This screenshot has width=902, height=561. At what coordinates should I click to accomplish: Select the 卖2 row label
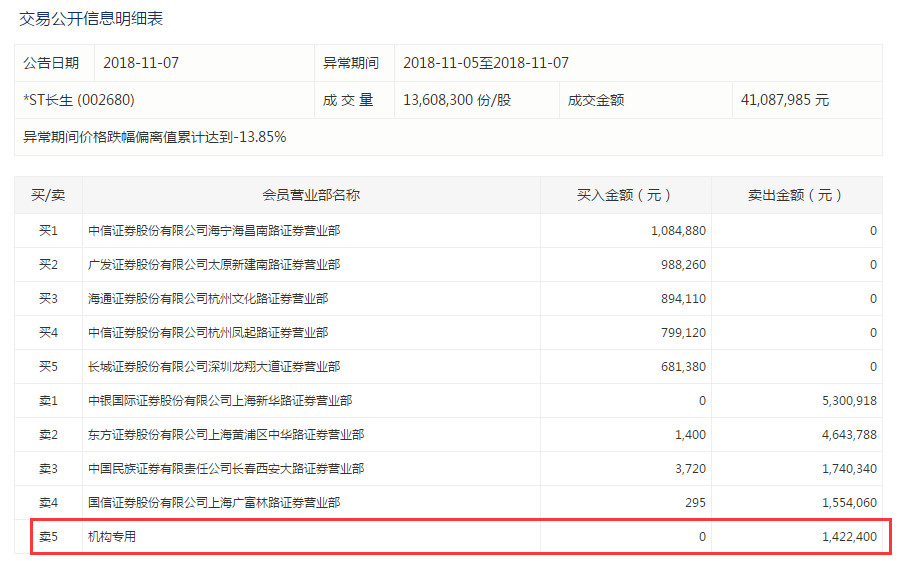[x=48, y=434]
